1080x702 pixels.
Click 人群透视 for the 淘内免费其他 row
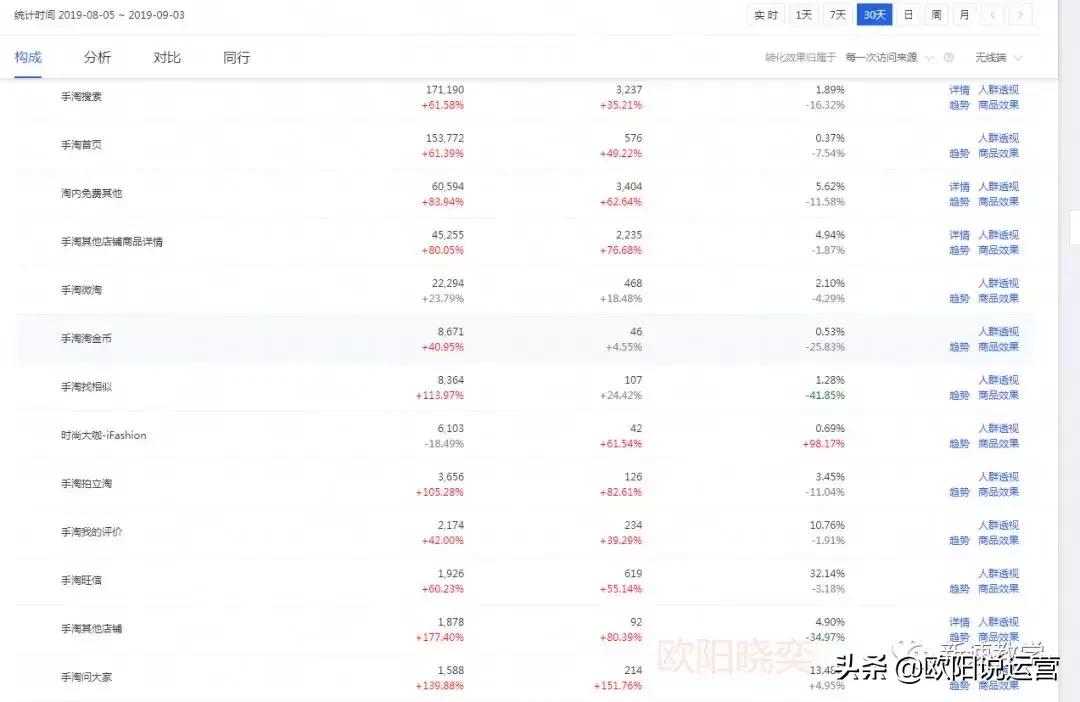(998, 186)
